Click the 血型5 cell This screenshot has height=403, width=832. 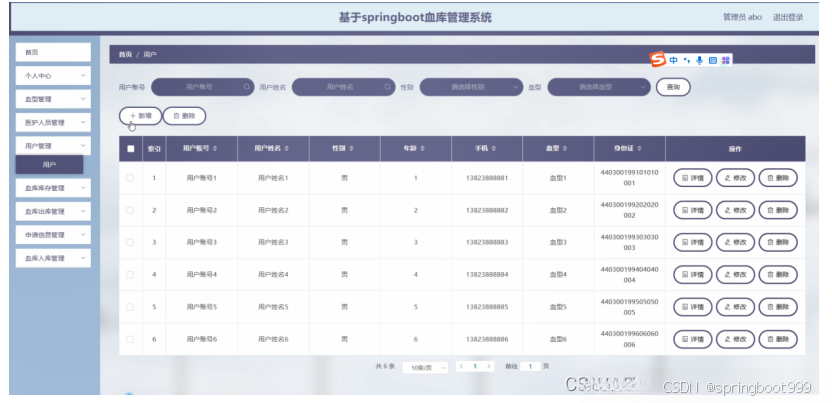click(558, 307)
